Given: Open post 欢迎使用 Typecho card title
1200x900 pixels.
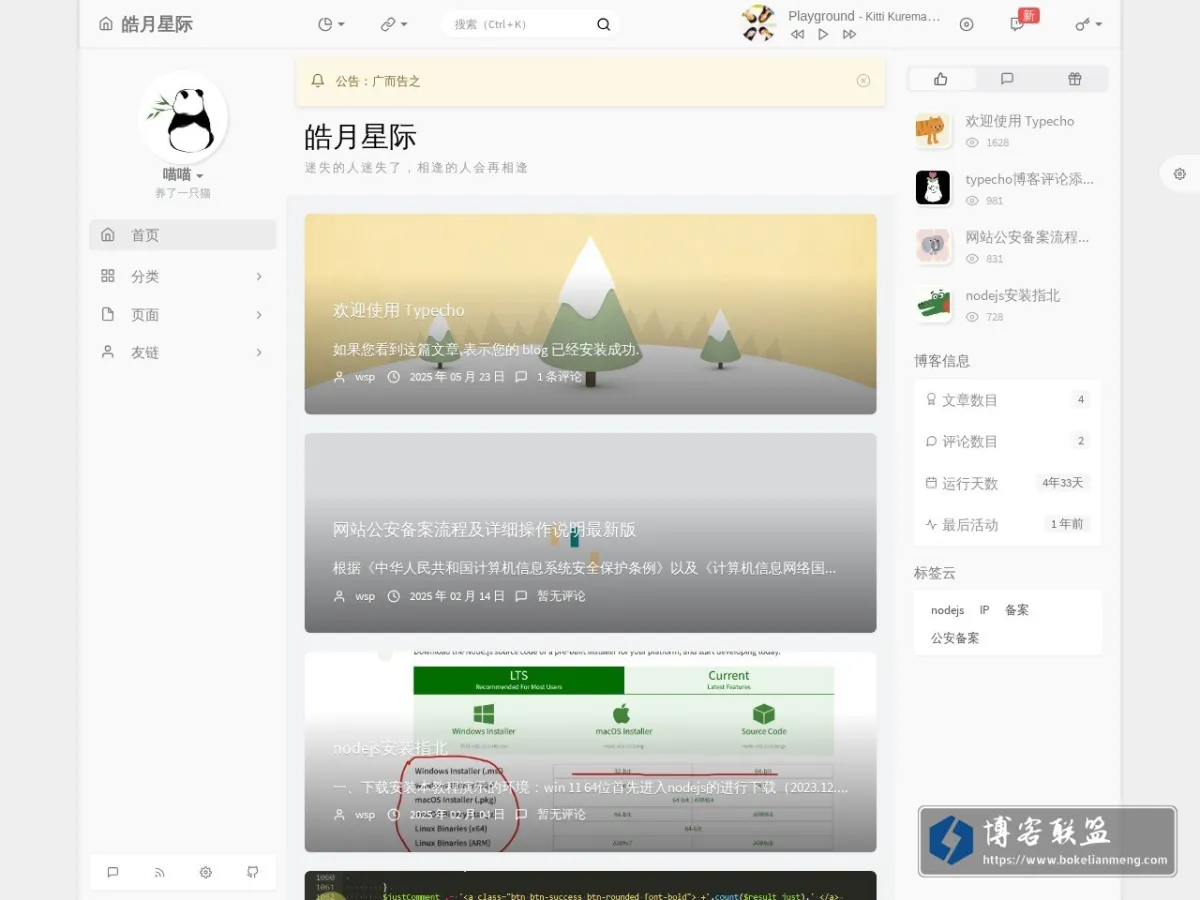Looking at the screenshot, I should coord(399,310).
